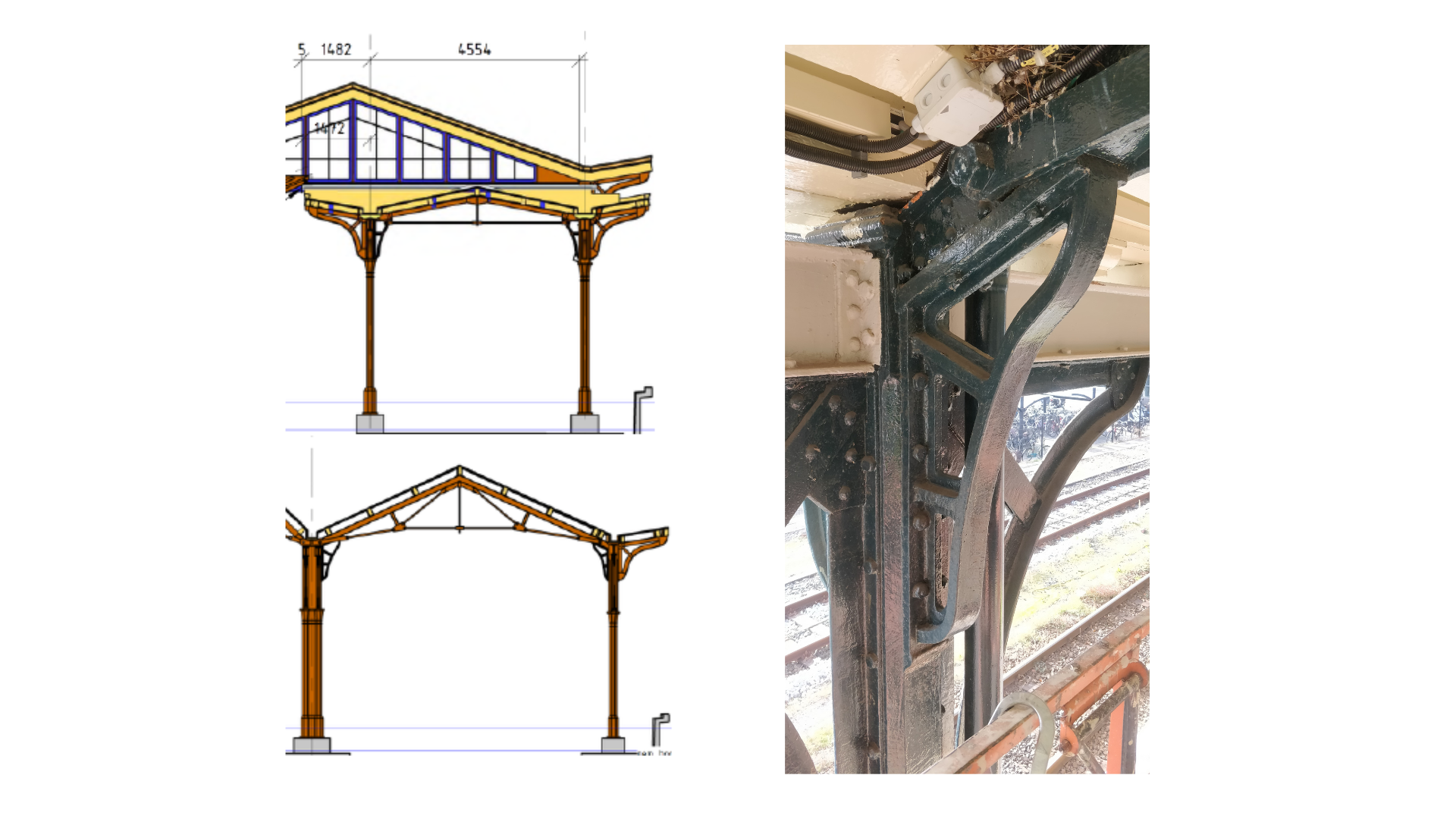Select the cast iron bracket photograph
The height and width of the screenshot is (819, 1456).
967,409
